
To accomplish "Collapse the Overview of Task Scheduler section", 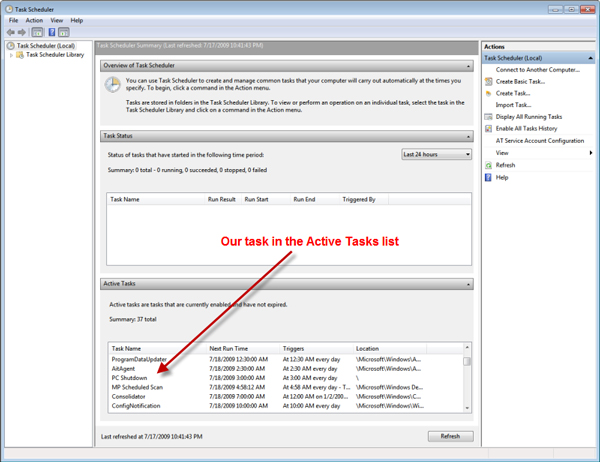I will pyautogui.click(x=468, y=66).
